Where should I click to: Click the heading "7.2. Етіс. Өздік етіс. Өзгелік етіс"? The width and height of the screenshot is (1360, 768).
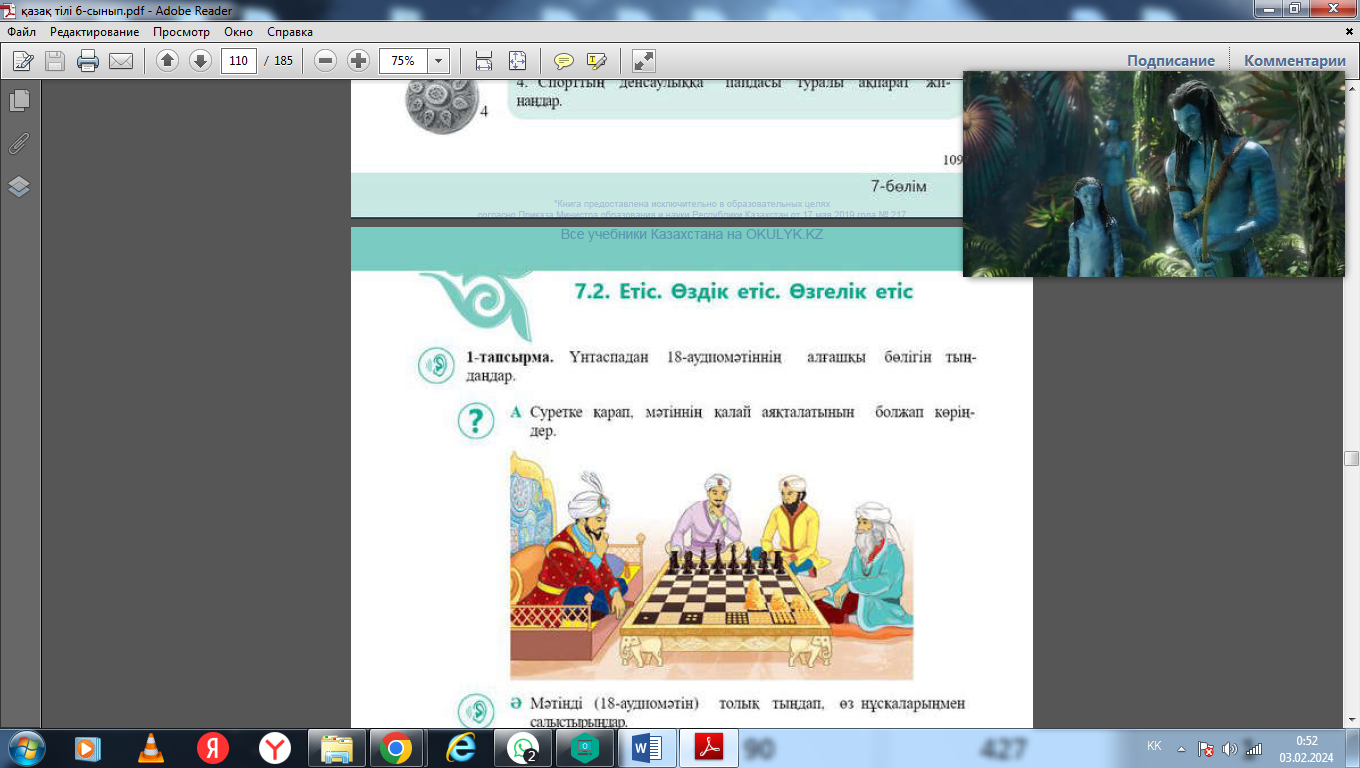[743, 292]
